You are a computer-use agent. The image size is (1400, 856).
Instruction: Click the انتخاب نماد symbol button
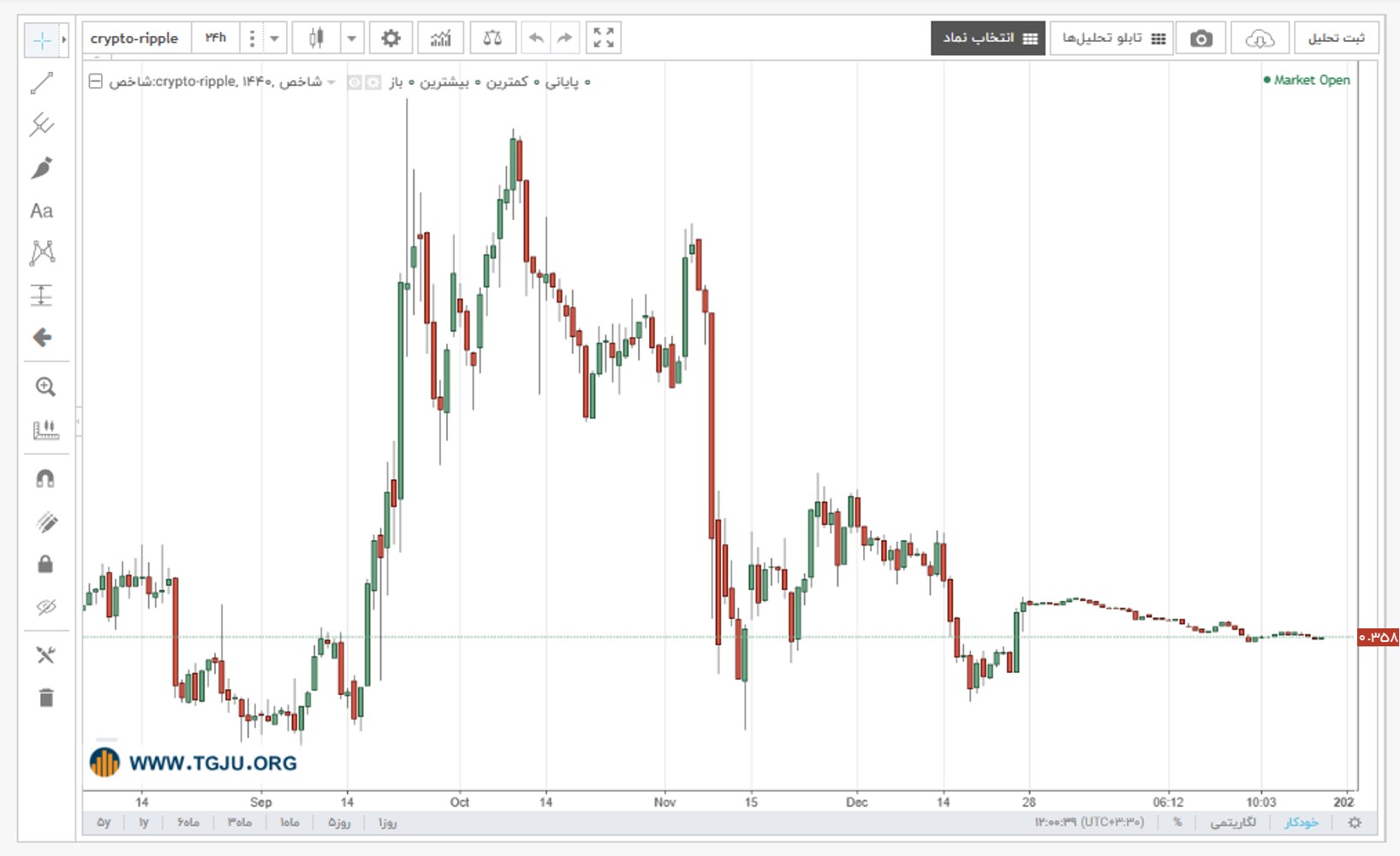coord(988,39)
